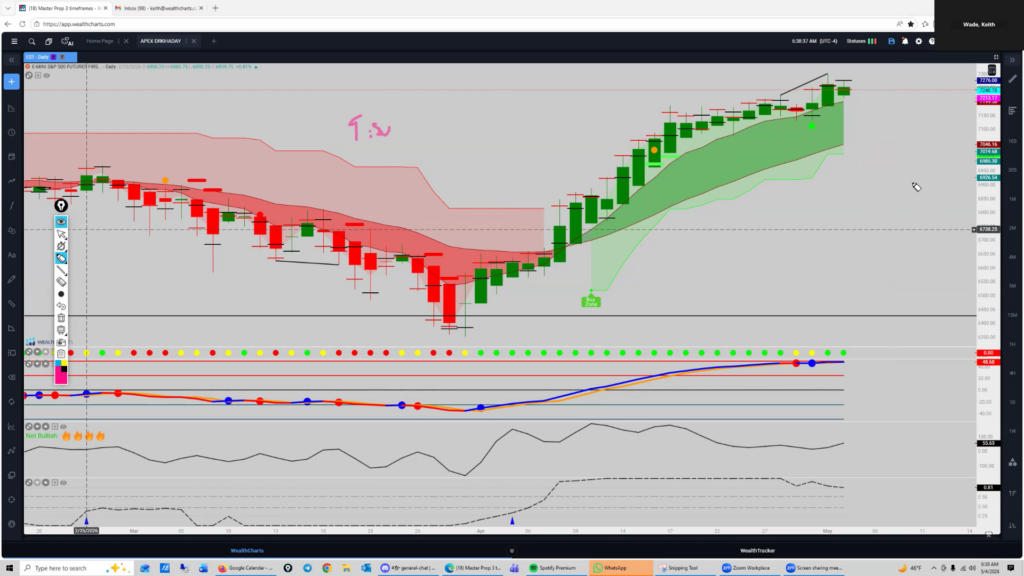Screen dimensions: 1024x576
Task: Select the APEX DRKHADAY workspace tab
Action: 161,41
